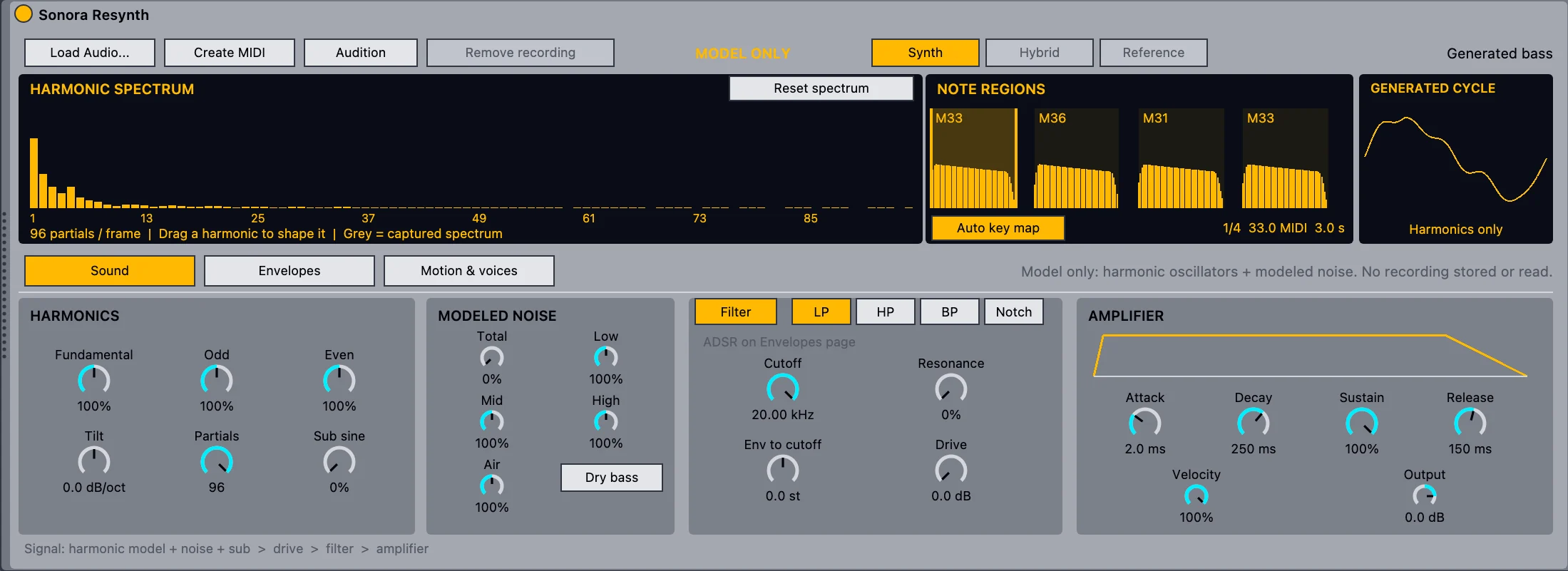Open the Envelopes tab
The width and height of the screenshot is (1568, 571).
(x=289, y=271)
